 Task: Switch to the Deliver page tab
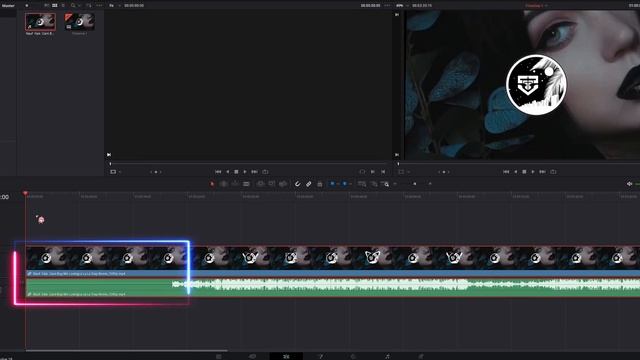click(x=420, y=356)
